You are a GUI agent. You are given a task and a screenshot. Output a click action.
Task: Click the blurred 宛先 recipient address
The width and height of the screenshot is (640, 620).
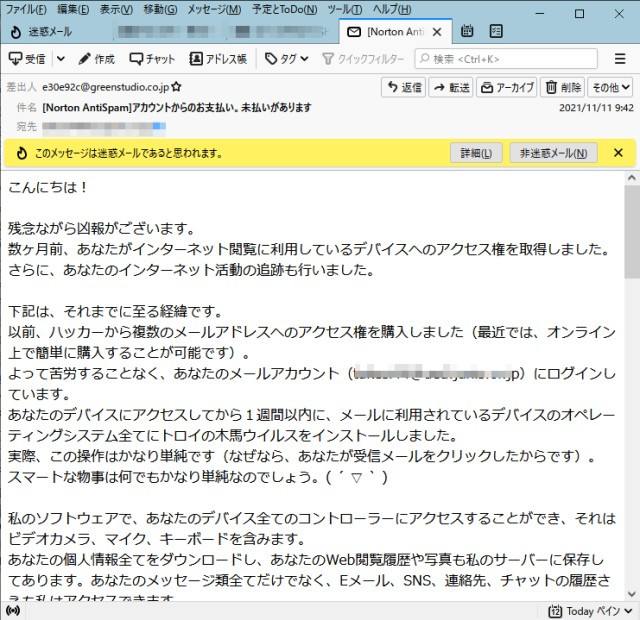coord(104,127)
